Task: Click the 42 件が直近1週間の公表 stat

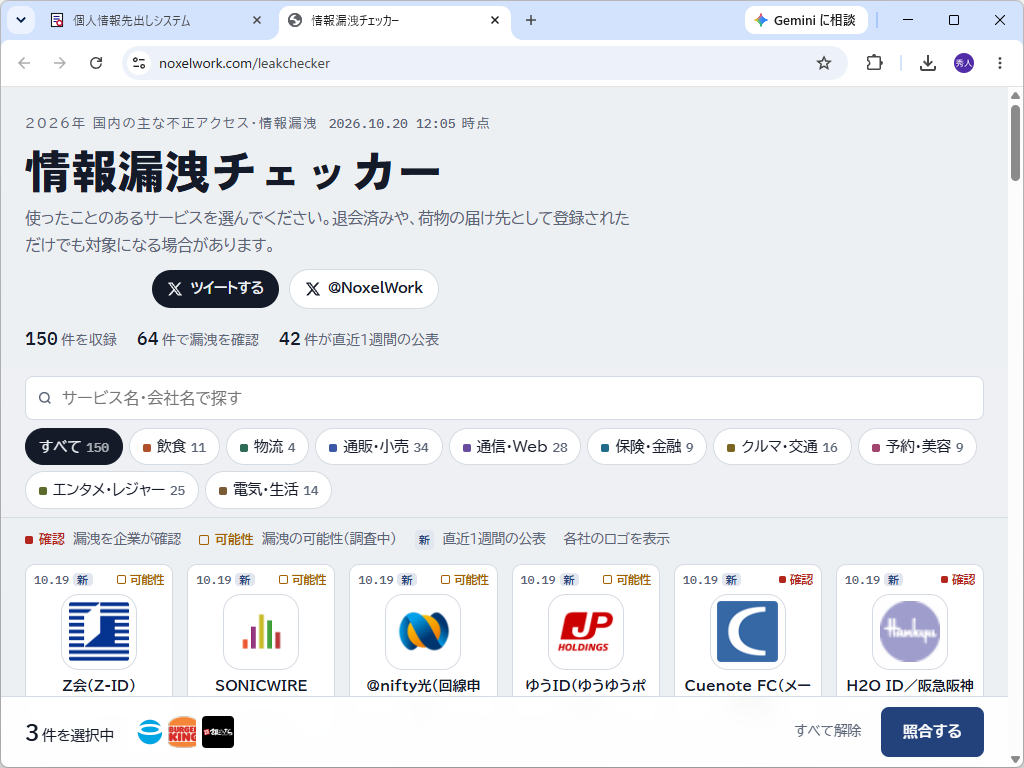Action: (x=359, y=339)
